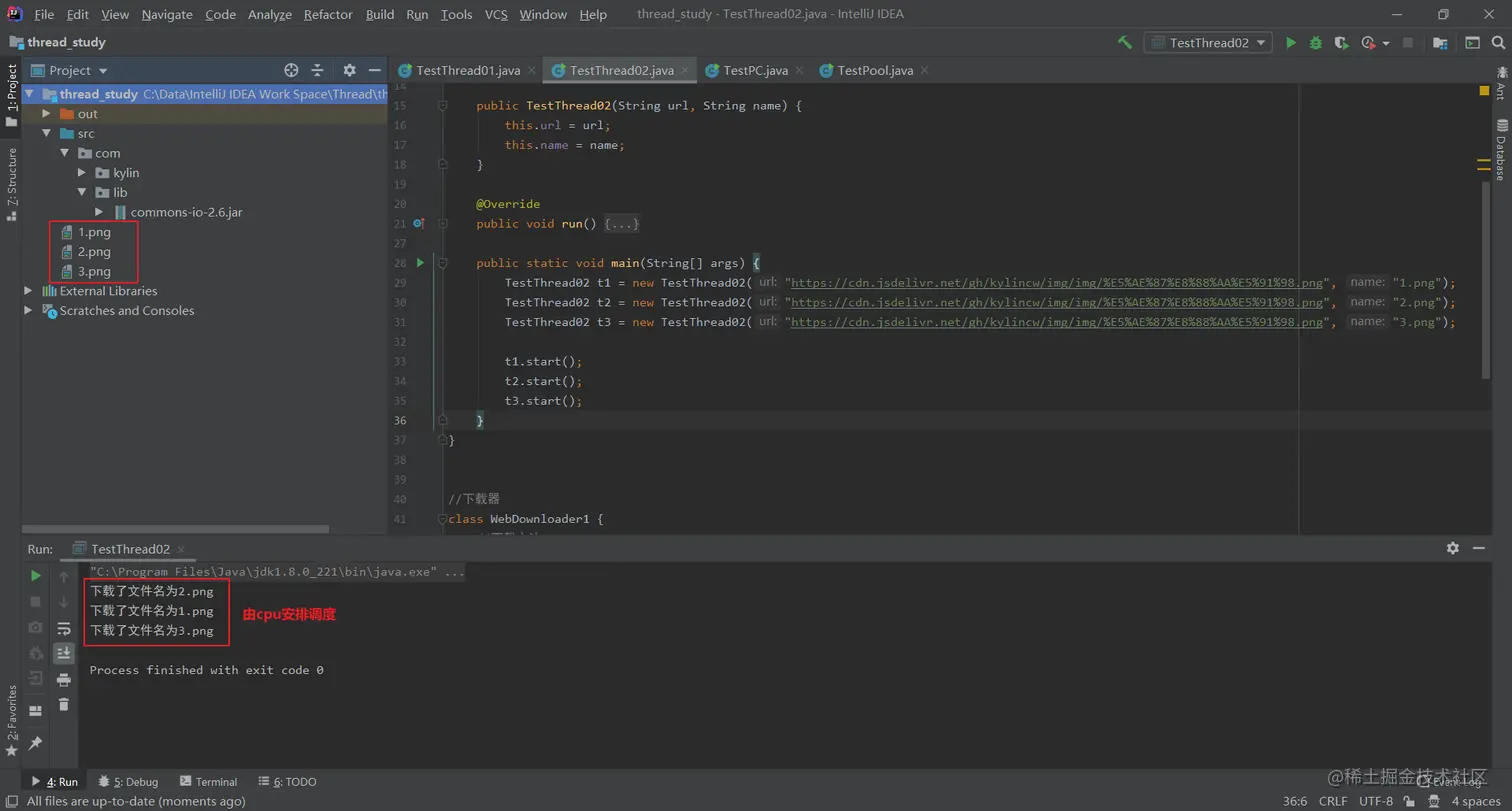Image resolution: width=1512 pixels, height=811 pixels.
Task: Expand commons-io-2.6.jar node
Action: (x=99, y=212)
